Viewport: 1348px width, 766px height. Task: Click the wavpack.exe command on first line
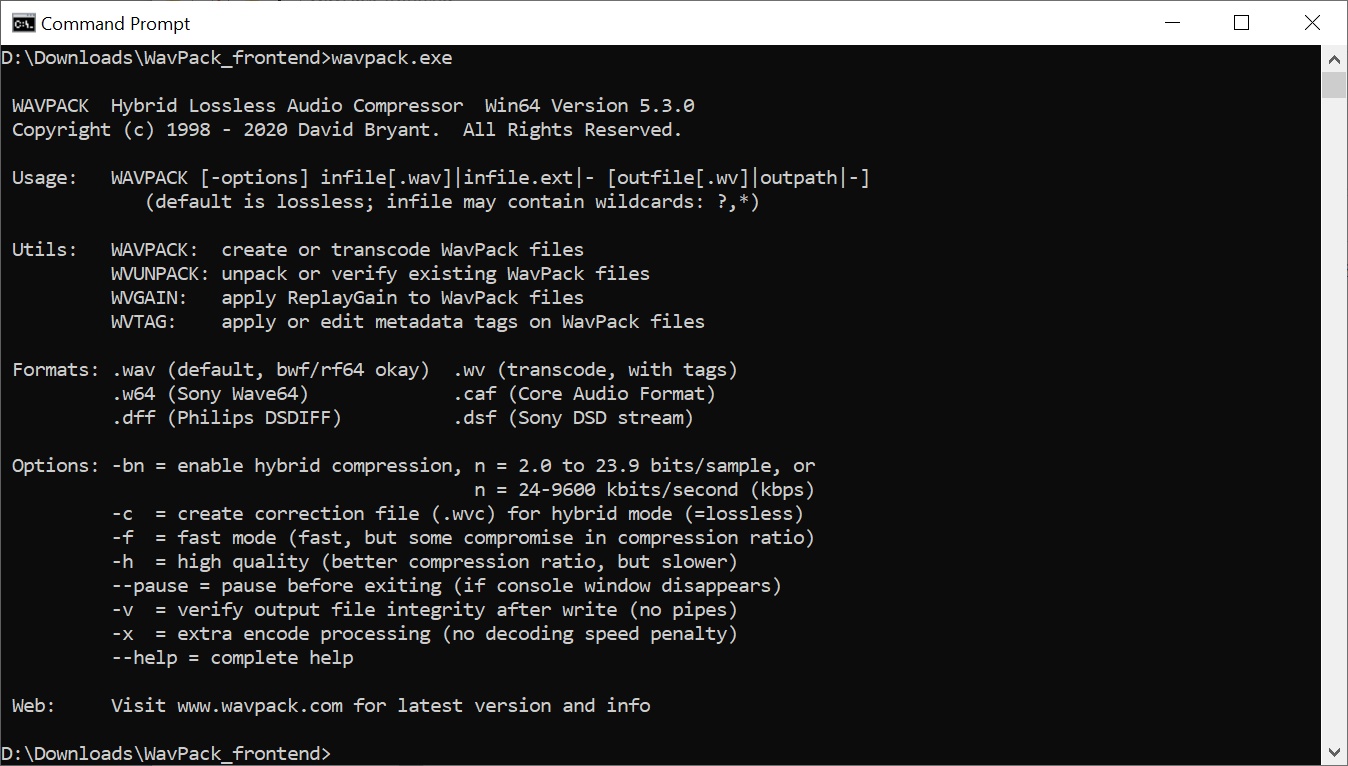392,58
